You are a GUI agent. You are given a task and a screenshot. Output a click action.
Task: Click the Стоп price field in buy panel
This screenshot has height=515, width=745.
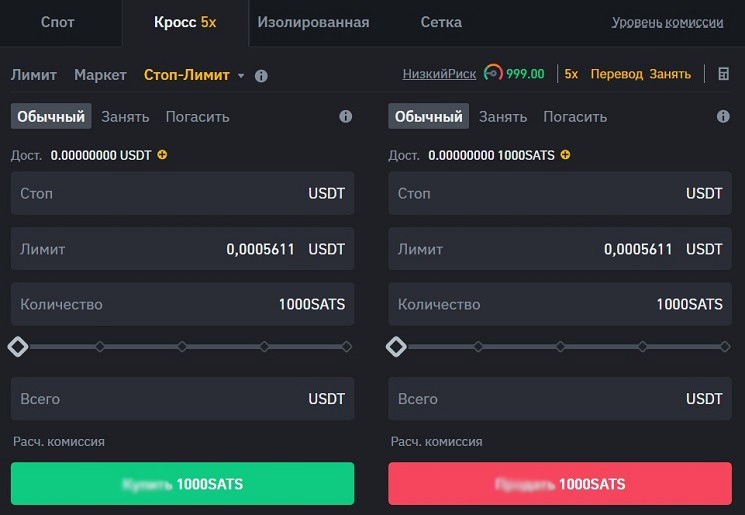(x=182, y=193)
